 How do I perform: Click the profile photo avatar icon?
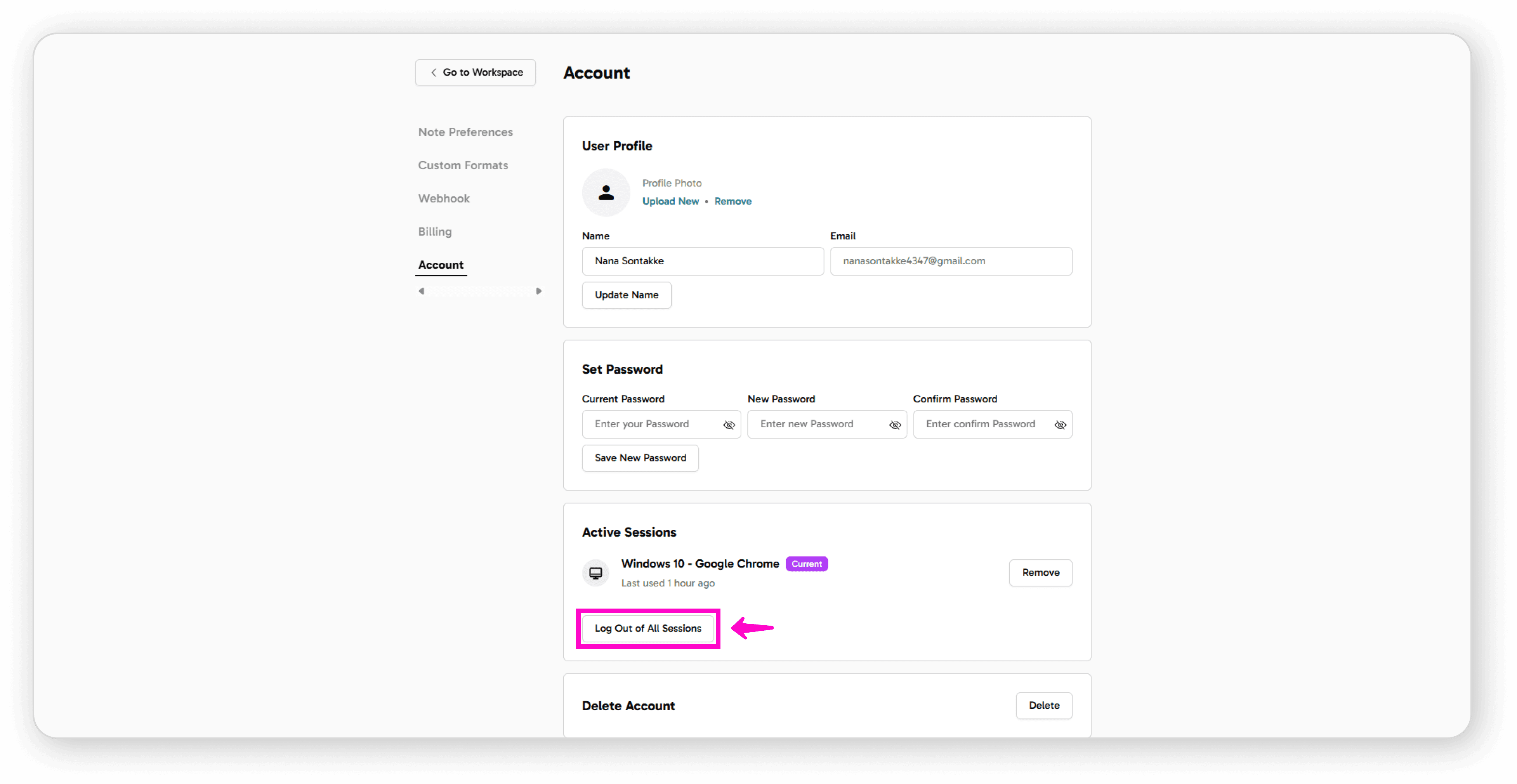point(606,193)
